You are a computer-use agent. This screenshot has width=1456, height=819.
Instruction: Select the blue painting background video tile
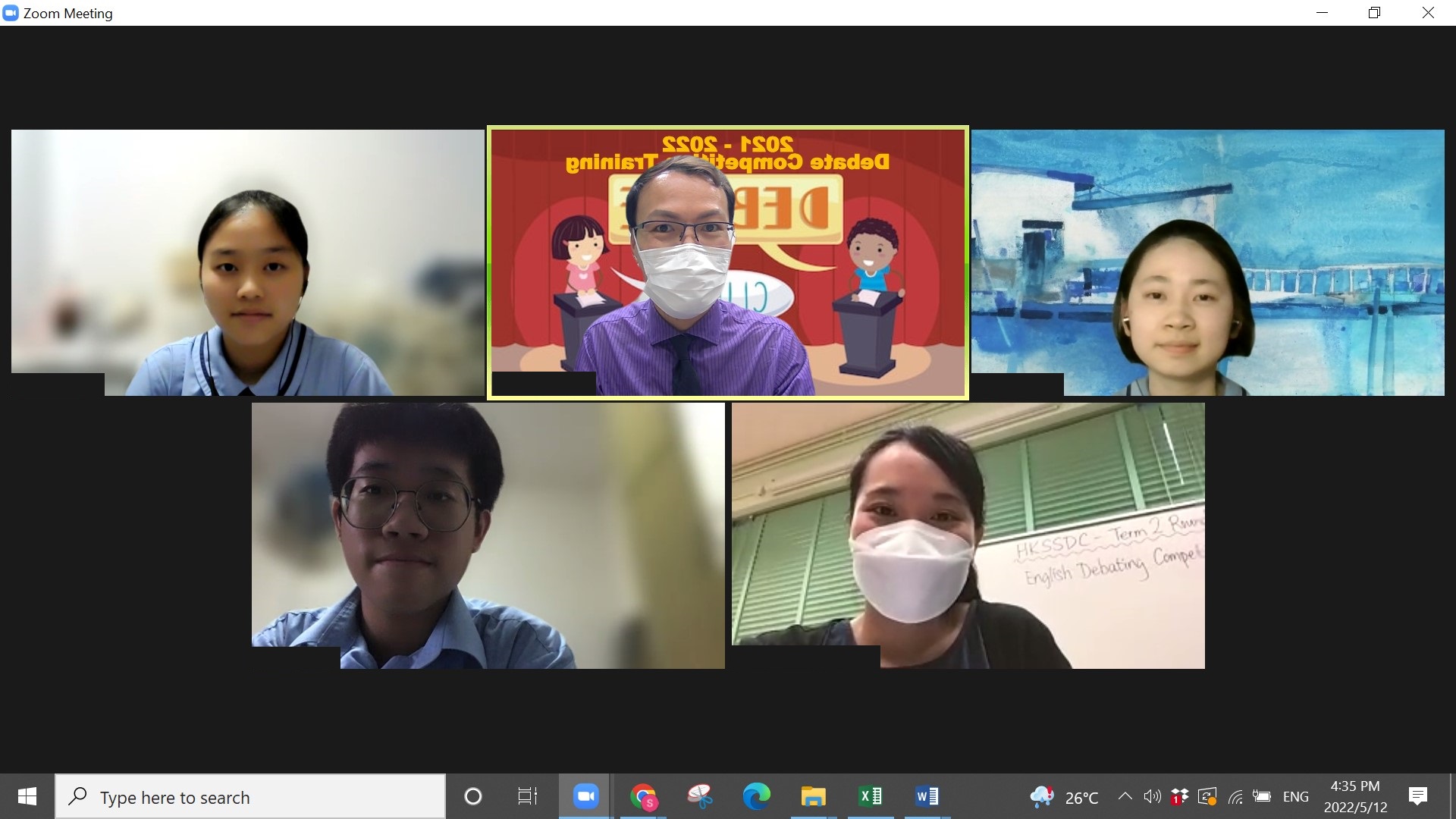1208,262
